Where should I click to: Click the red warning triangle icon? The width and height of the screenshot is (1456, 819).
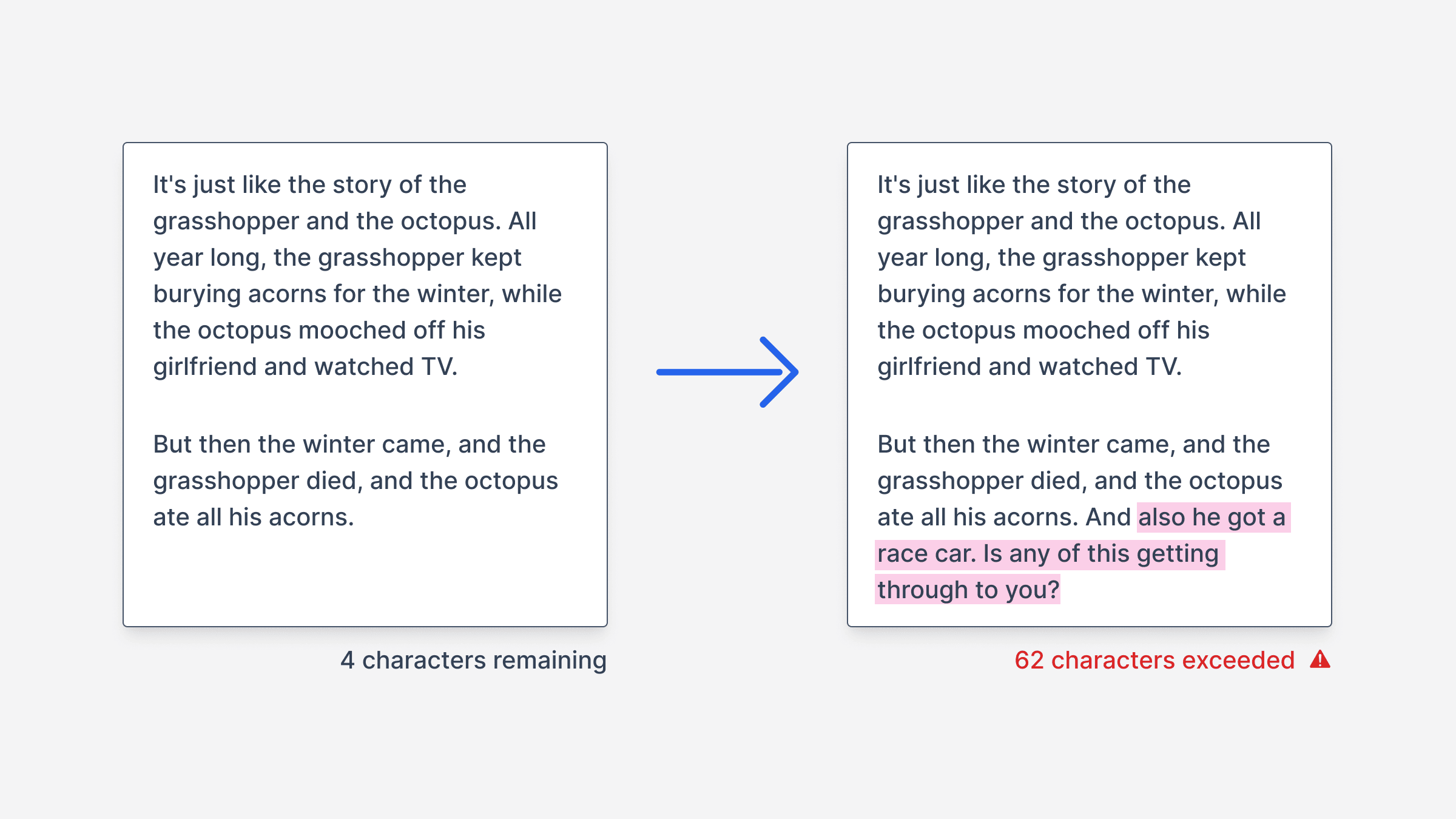click(1319, 659)
